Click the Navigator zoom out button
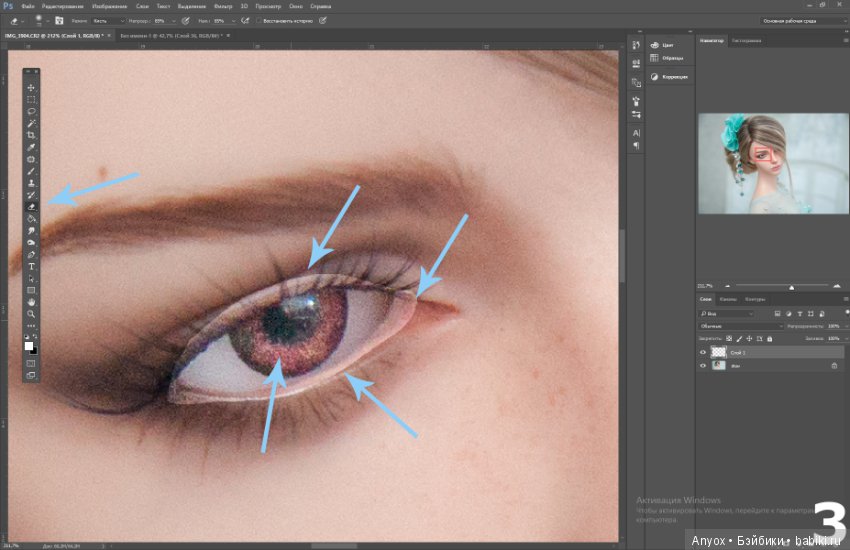 (727, 286)
